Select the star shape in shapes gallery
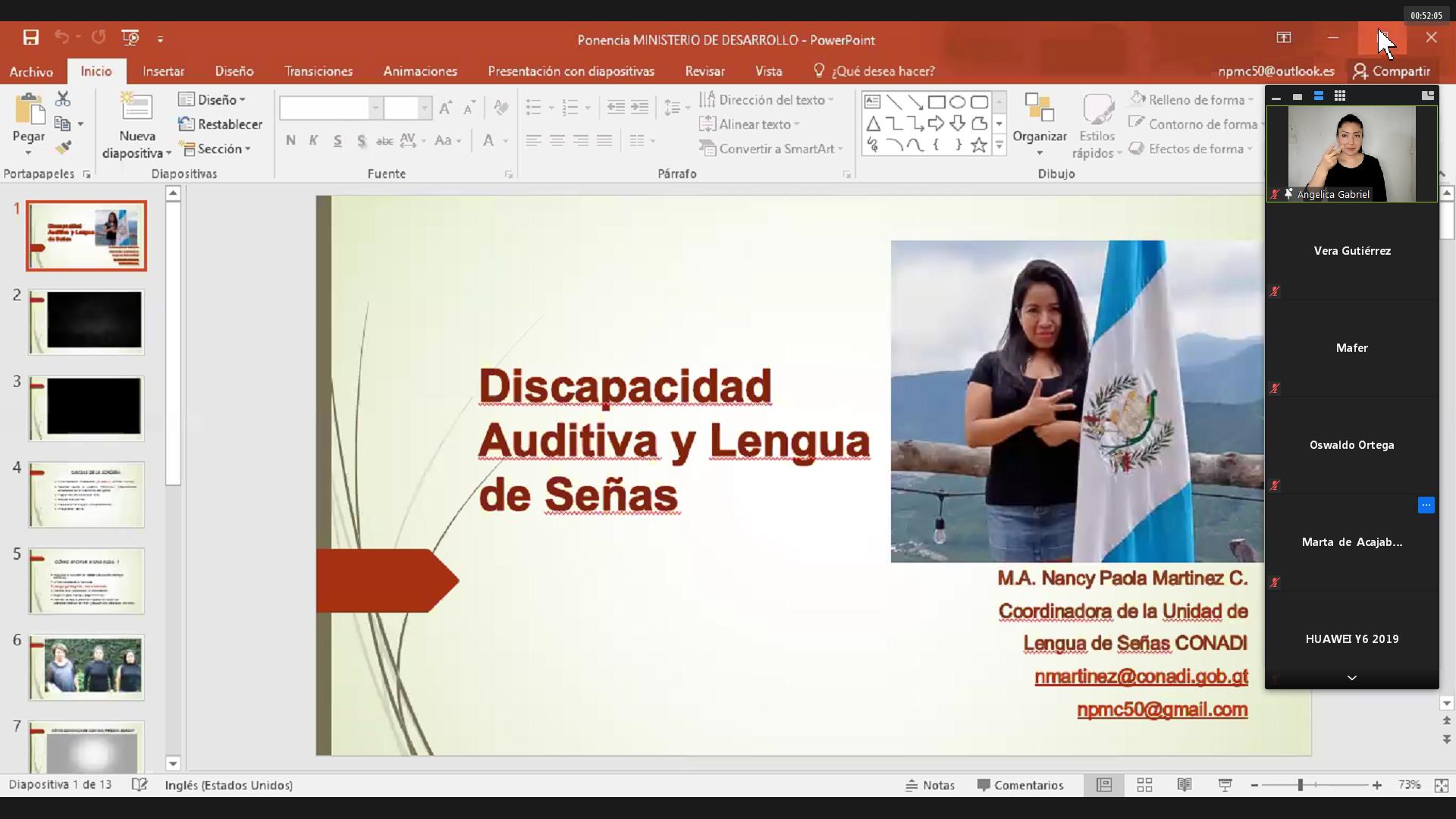 coord(979,145)
